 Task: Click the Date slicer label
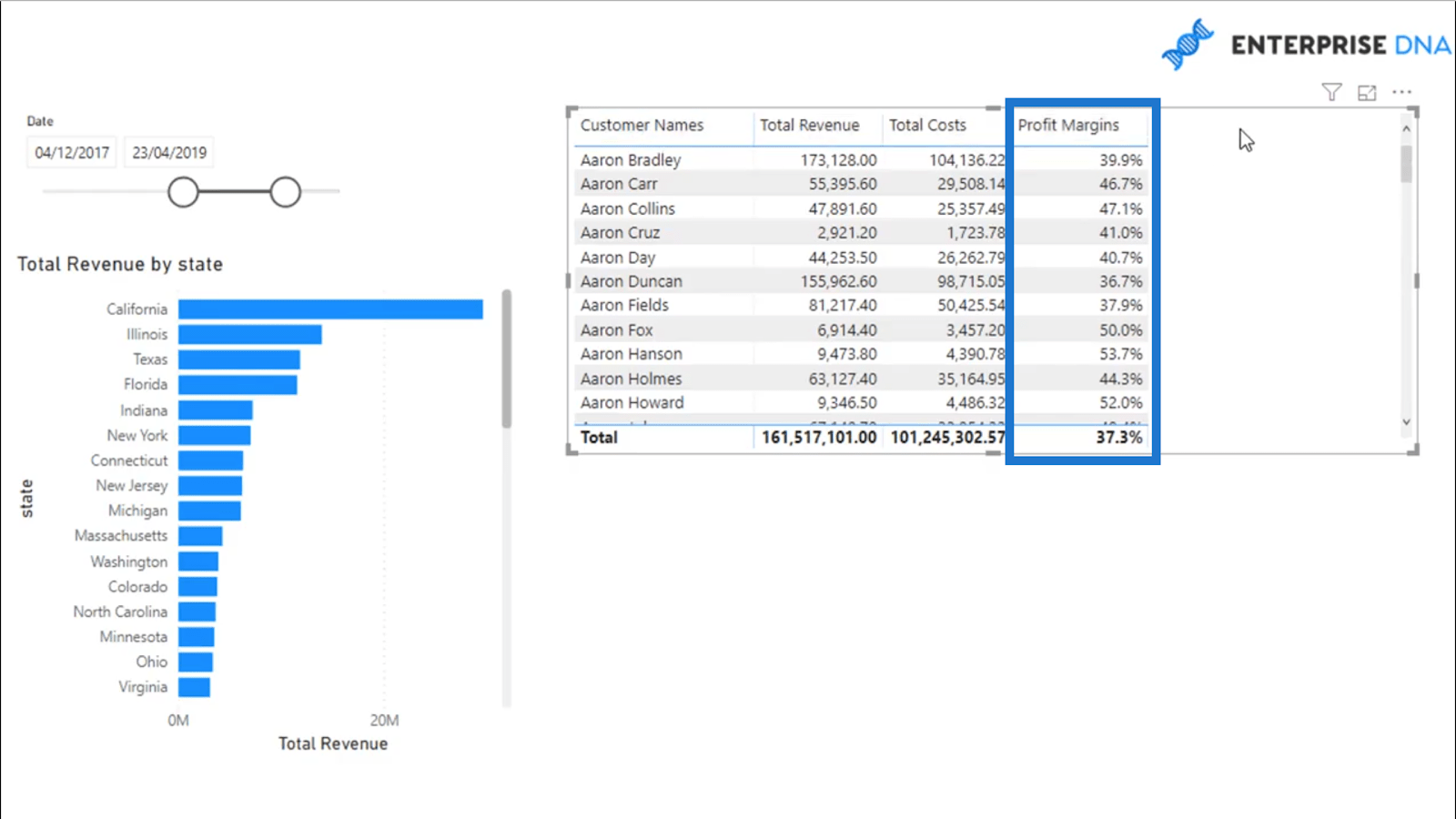(x=40, y=121)
